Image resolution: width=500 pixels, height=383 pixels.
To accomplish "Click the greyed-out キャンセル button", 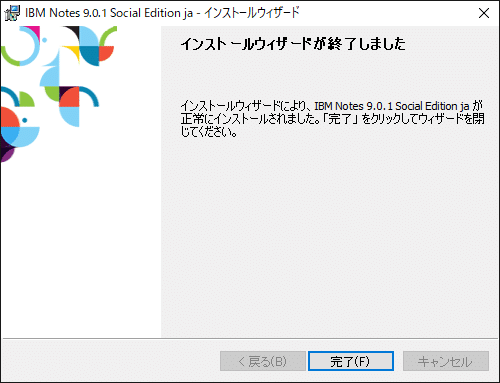I will click(446, 361).
